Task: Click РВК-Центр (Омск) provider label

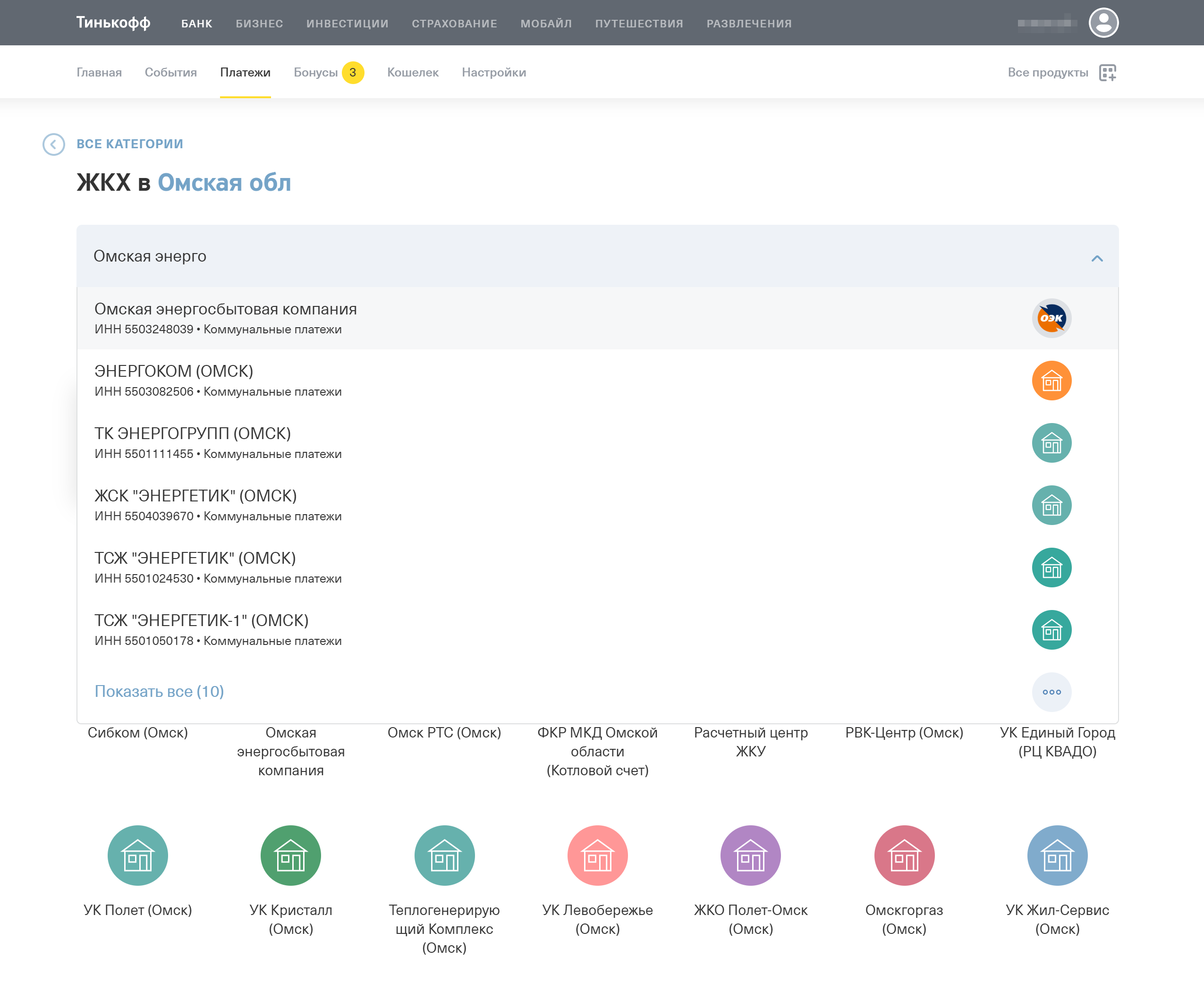Action: click(x=904, y=733)
